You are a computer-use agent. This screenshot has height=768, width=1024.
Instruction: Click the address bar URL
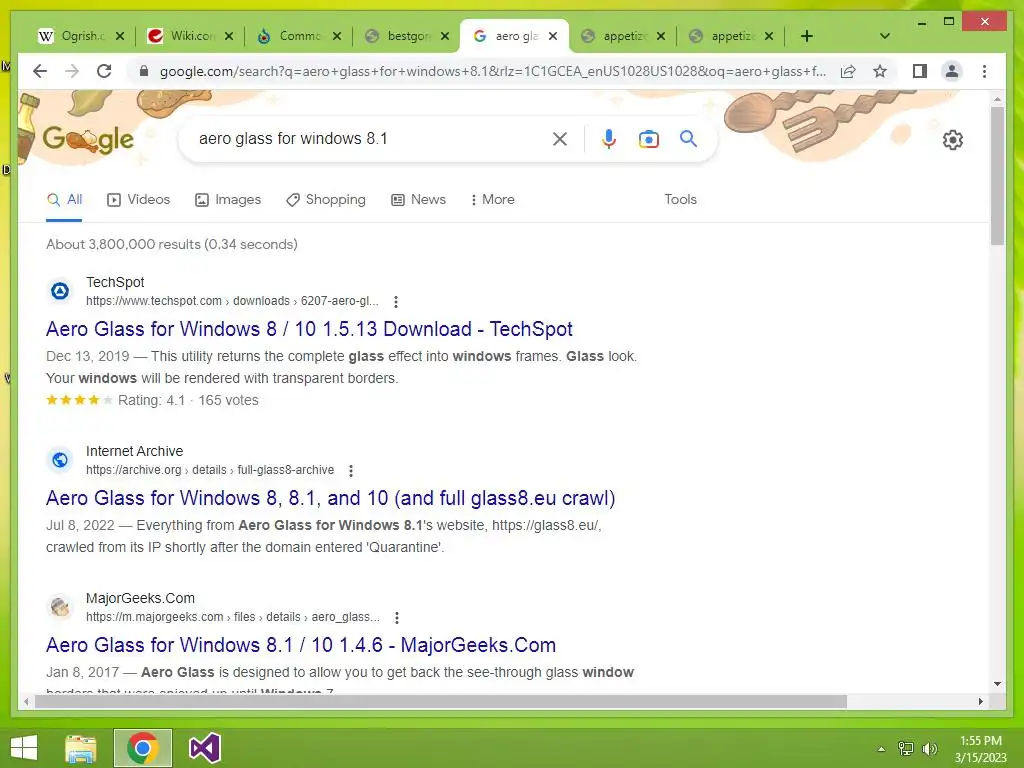click(x=493, y=71)
